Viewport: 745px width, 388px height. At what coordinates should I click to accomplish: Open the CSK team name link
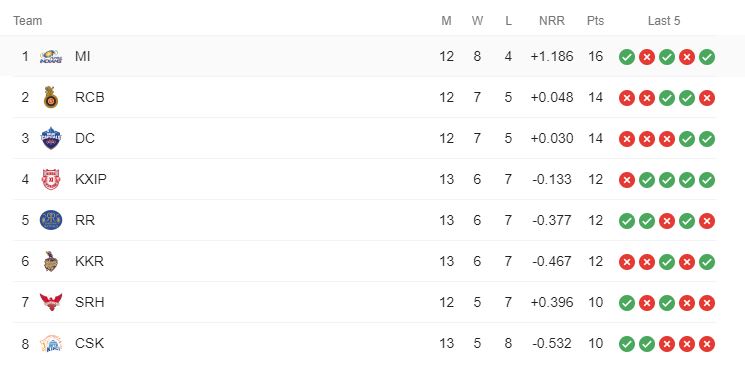(x=89, y=343)
